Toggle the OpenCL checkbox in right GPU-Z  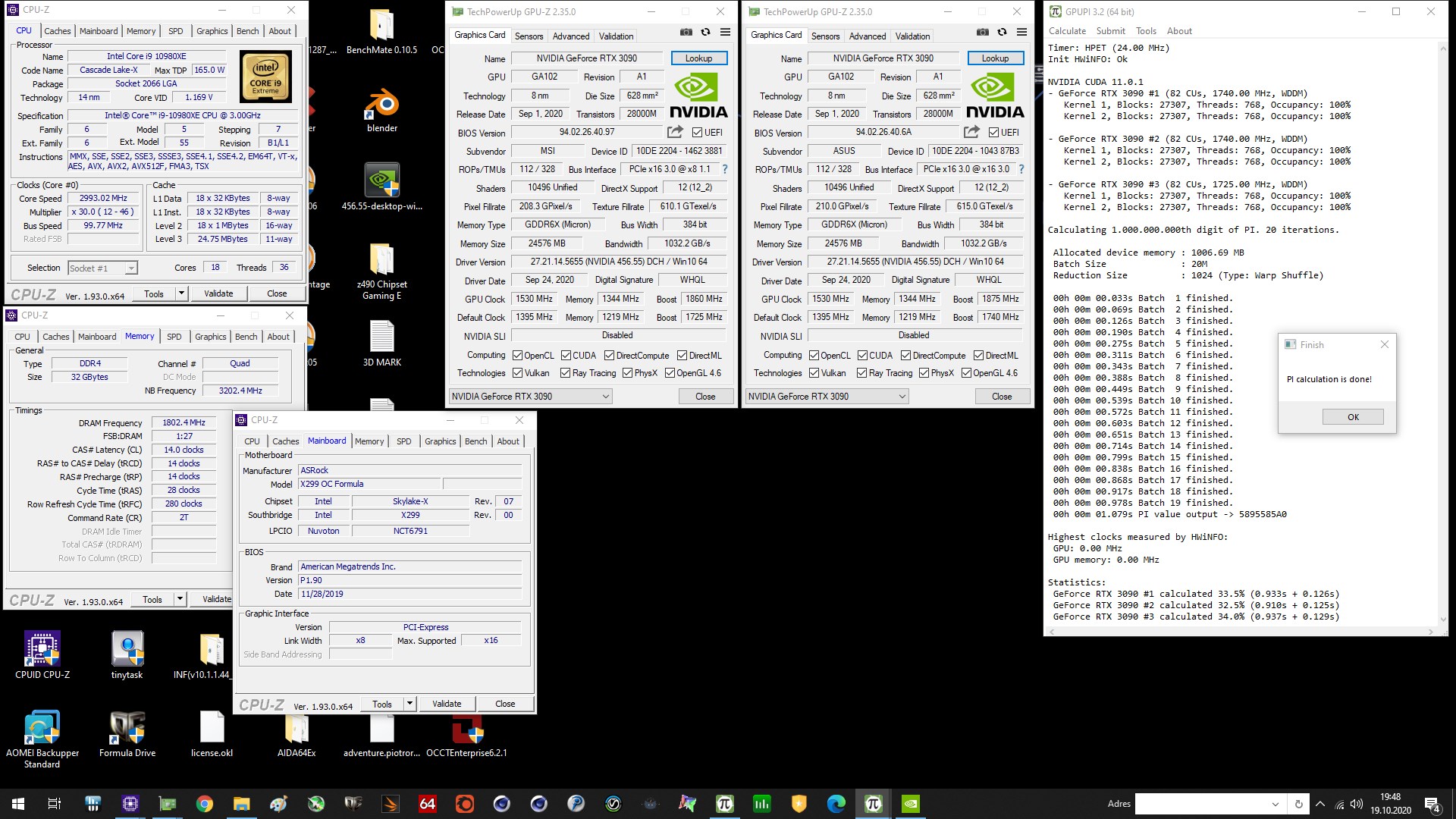(x=814, y=356)
